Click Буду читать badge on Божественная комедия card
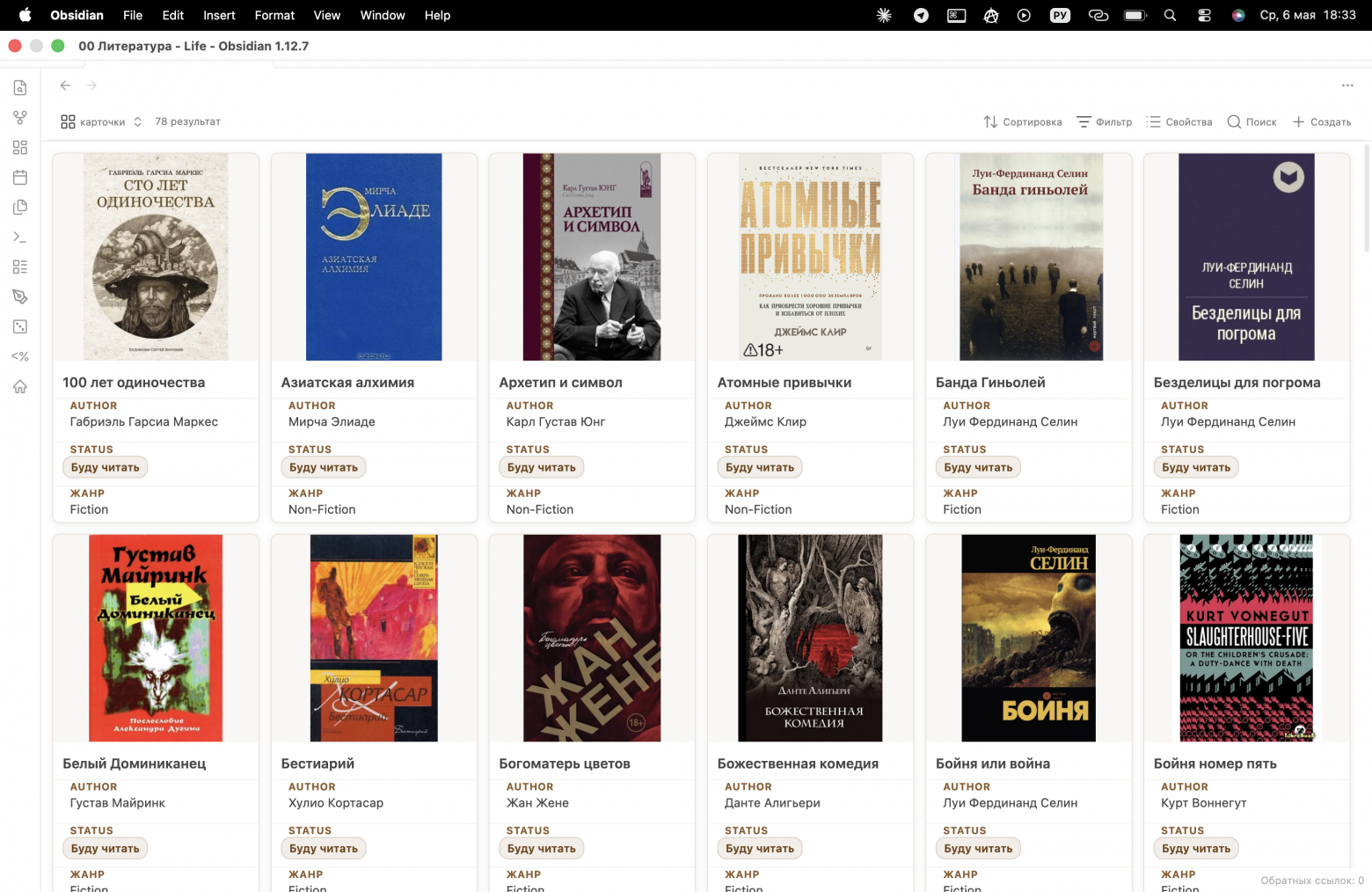 pyautogui.click(x=760, y=849)
